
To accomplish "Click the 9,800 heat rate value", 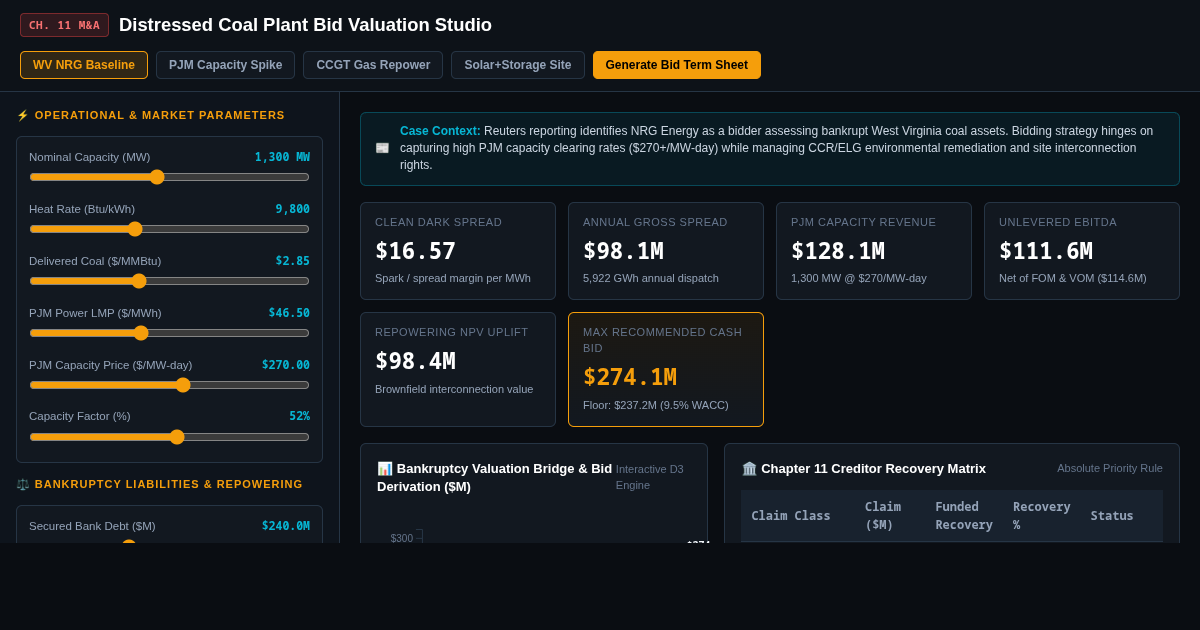I will (x=293, y=209).
